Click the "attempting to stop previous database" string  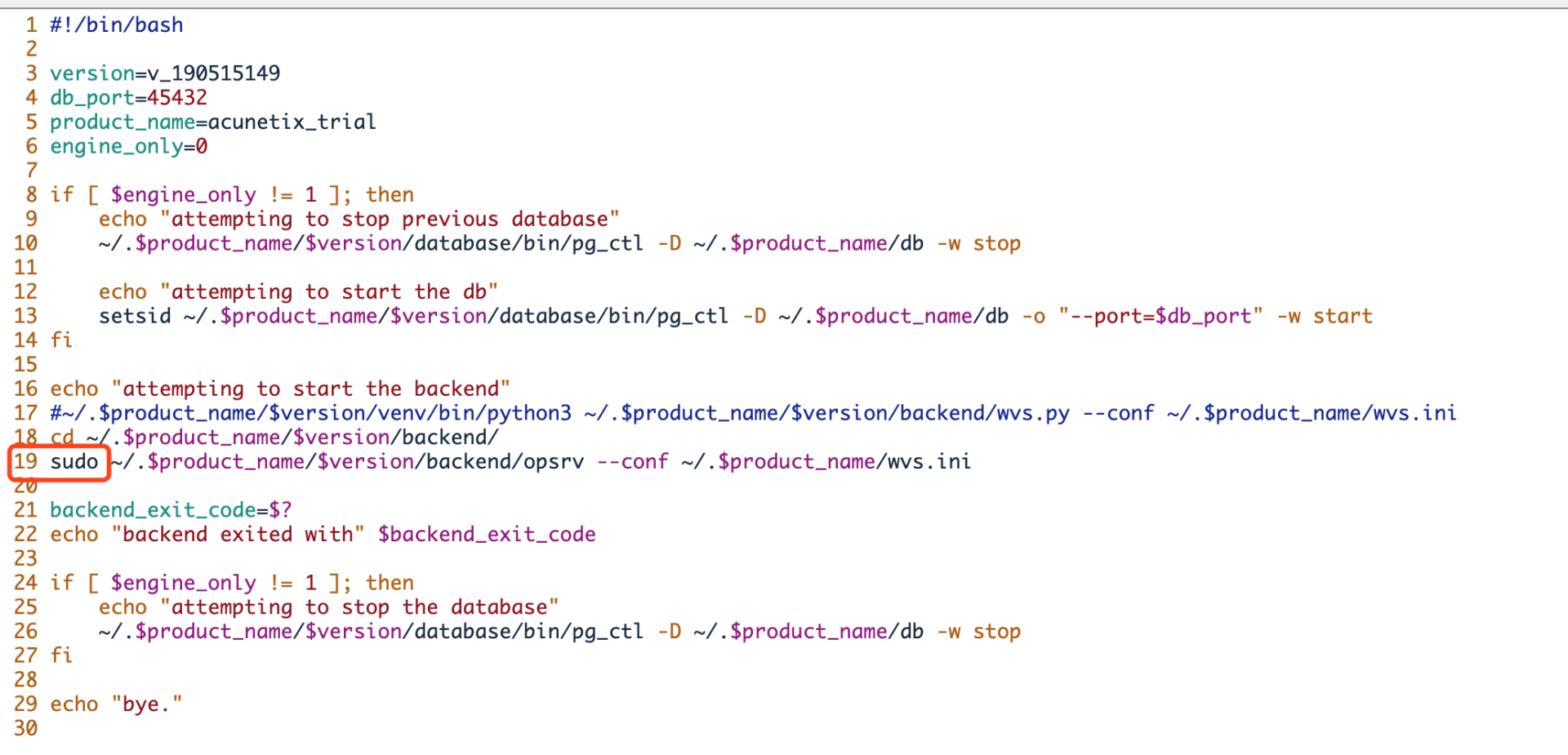[x=390, y=220]
